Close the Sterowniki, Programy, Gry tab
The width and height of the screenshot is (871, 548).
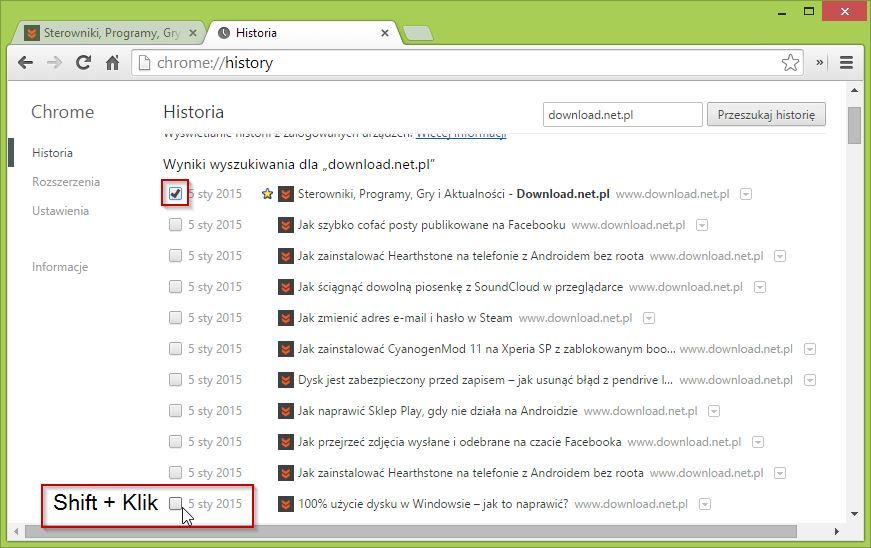pyautogui.click(x=193, y=33)
